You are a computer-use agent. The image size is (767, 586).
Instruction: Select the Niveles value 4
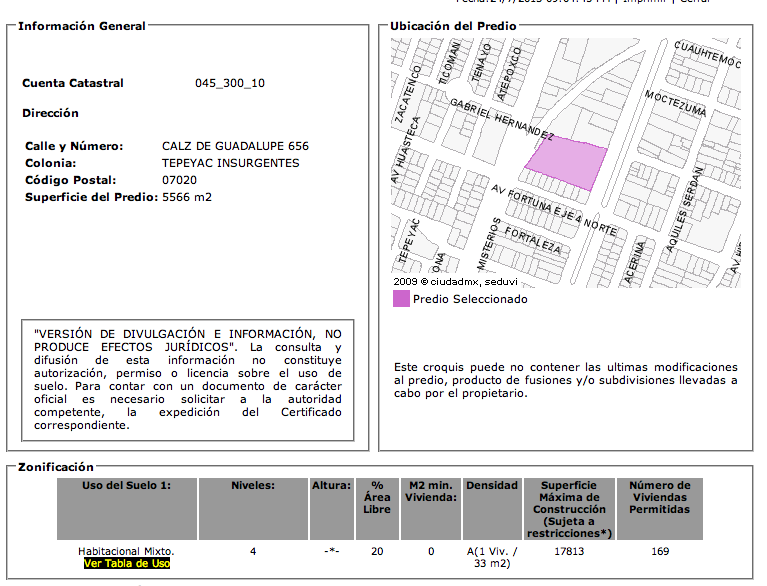coord(253,551)
